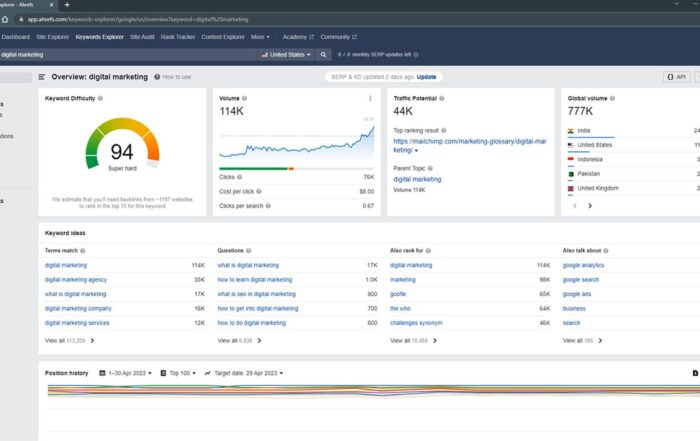Open the United States country dropdown
Screen dimensions: 700x441
(x=286, y=54)
